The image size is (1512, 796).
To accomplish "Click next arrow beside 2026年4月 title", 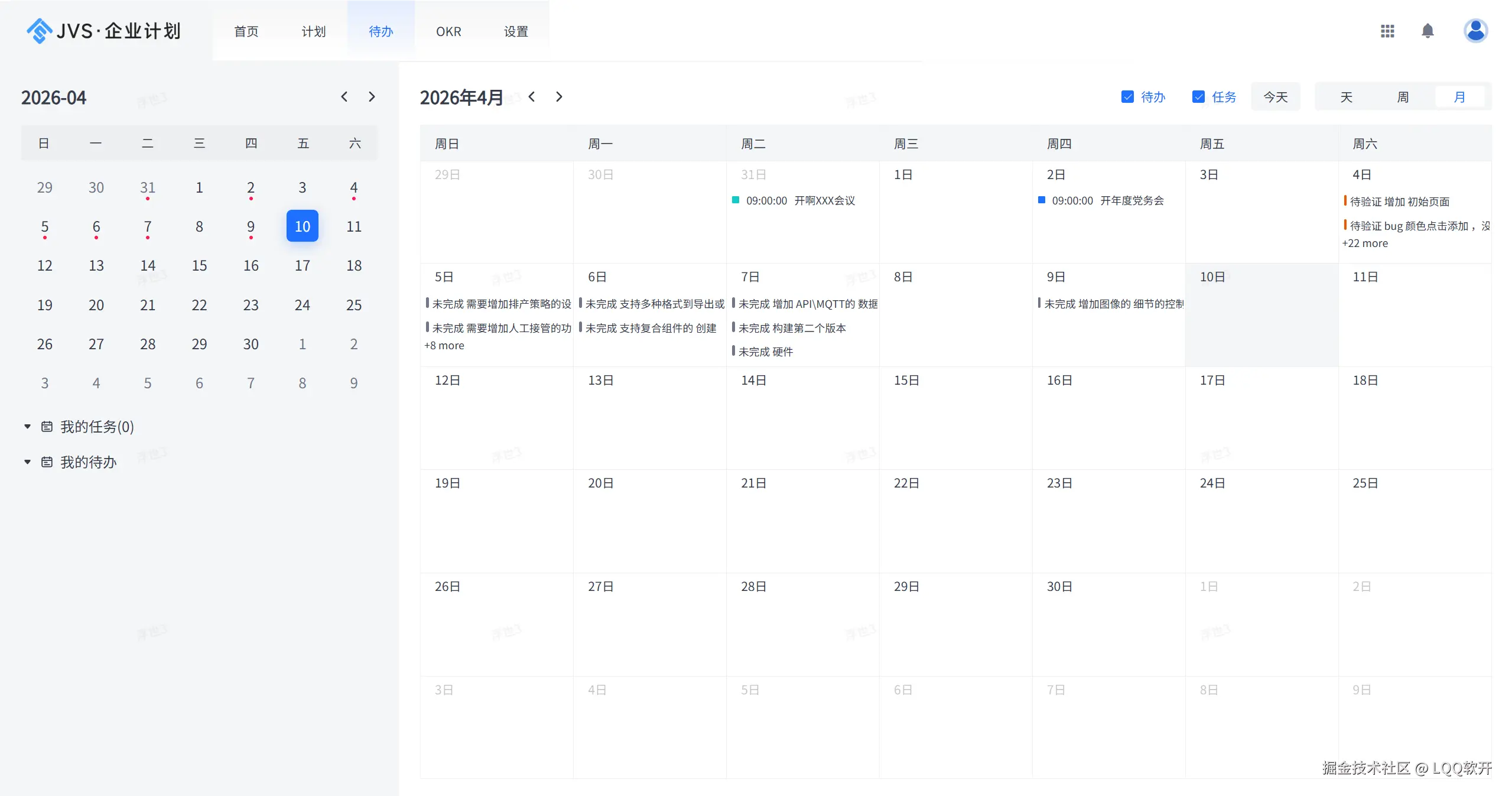I will tap(559, 97).
